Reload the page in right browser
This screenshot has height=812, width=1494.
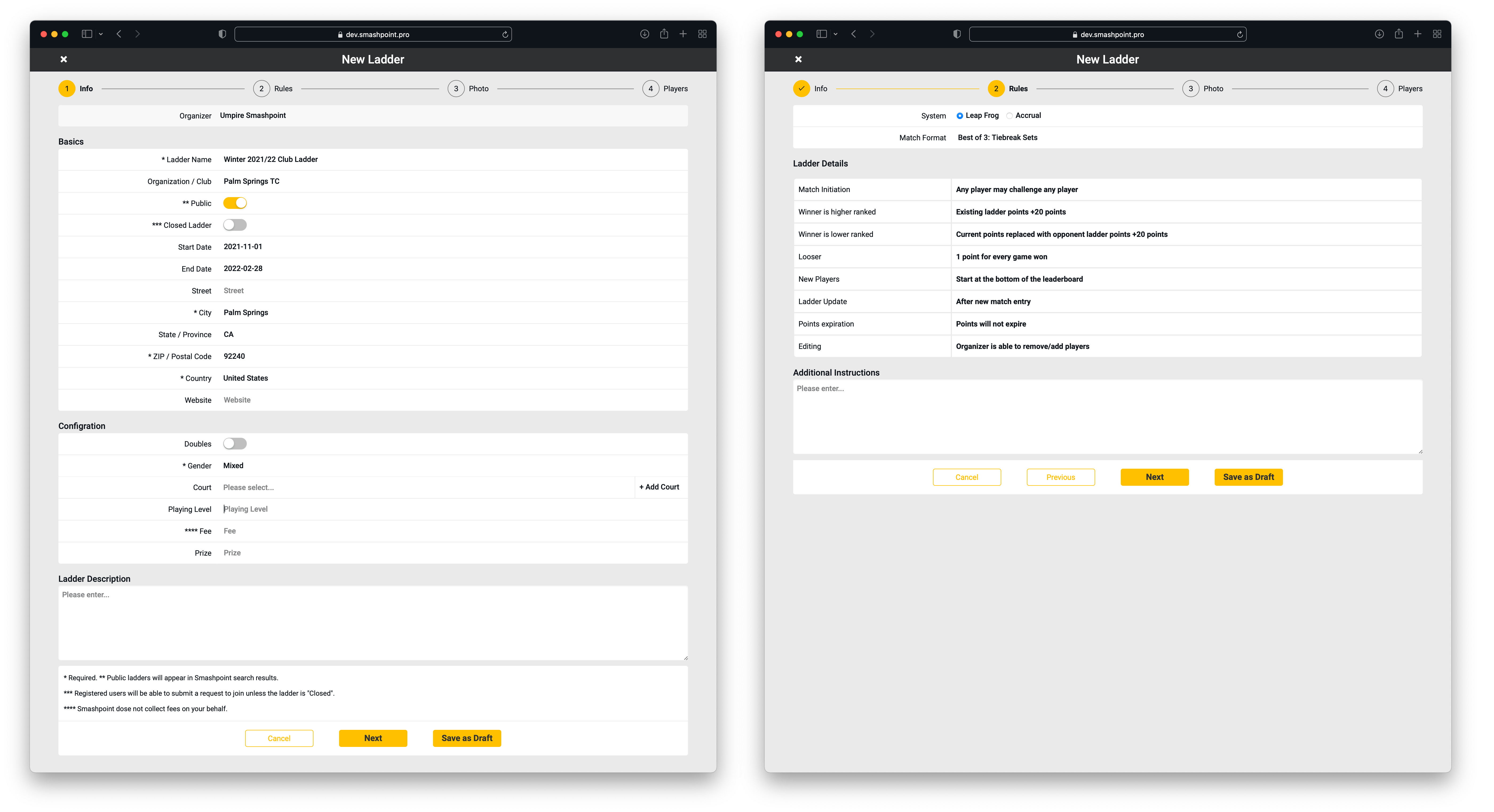click(x=1240, y=35)
